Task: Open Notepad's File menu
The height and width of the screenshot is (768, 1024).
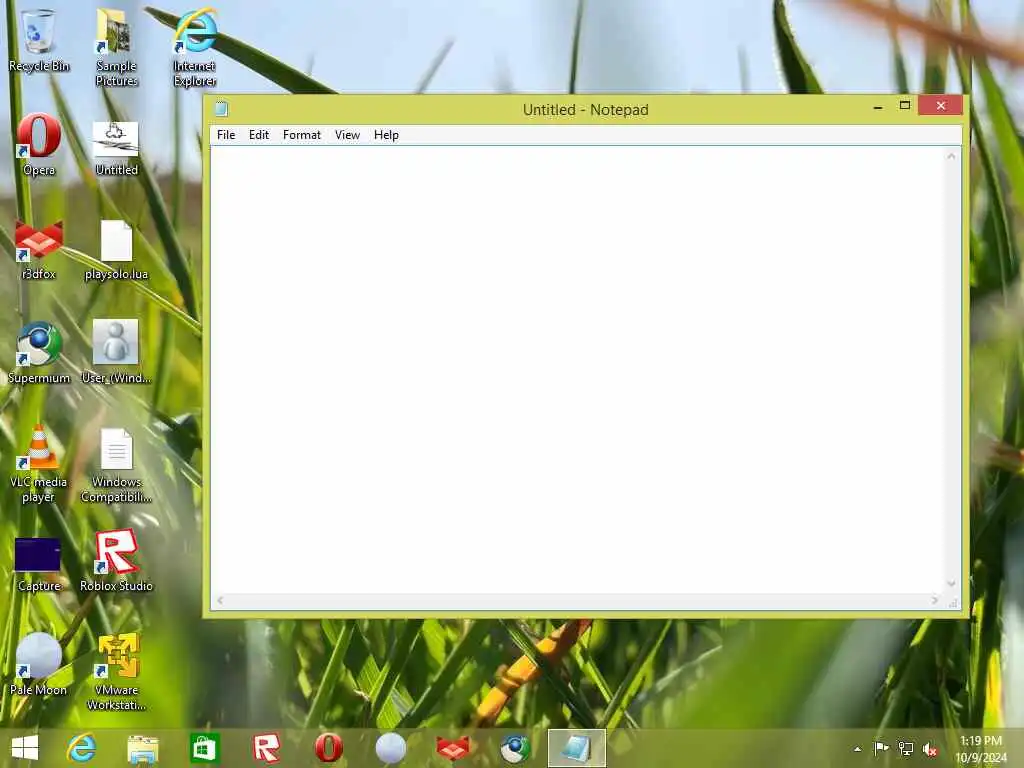Action: pyautogui.click(x=226, y=135)
